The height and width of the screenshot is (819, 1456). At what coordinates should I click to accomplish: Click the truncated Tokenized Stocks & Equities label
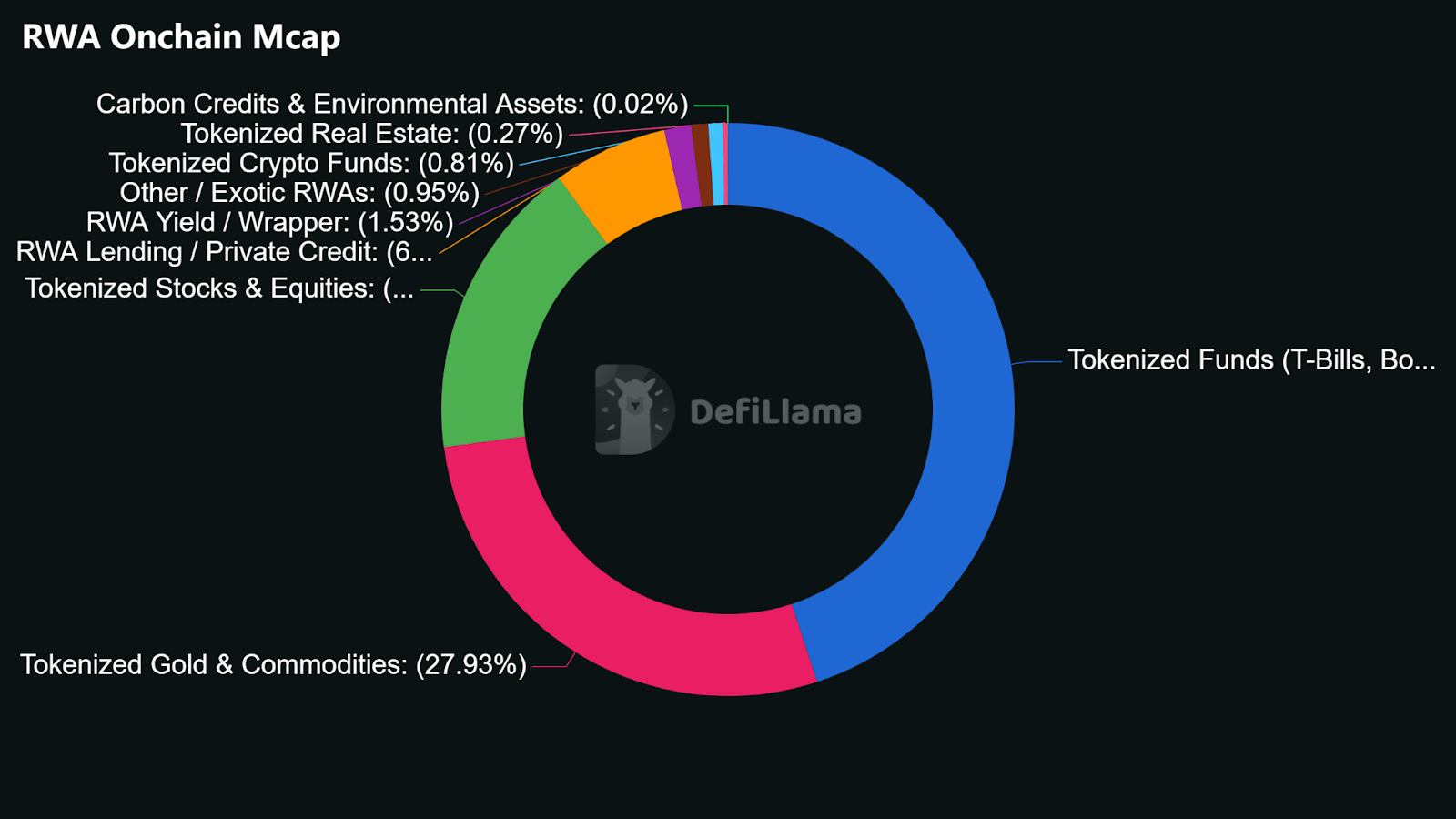pos(219,288)
